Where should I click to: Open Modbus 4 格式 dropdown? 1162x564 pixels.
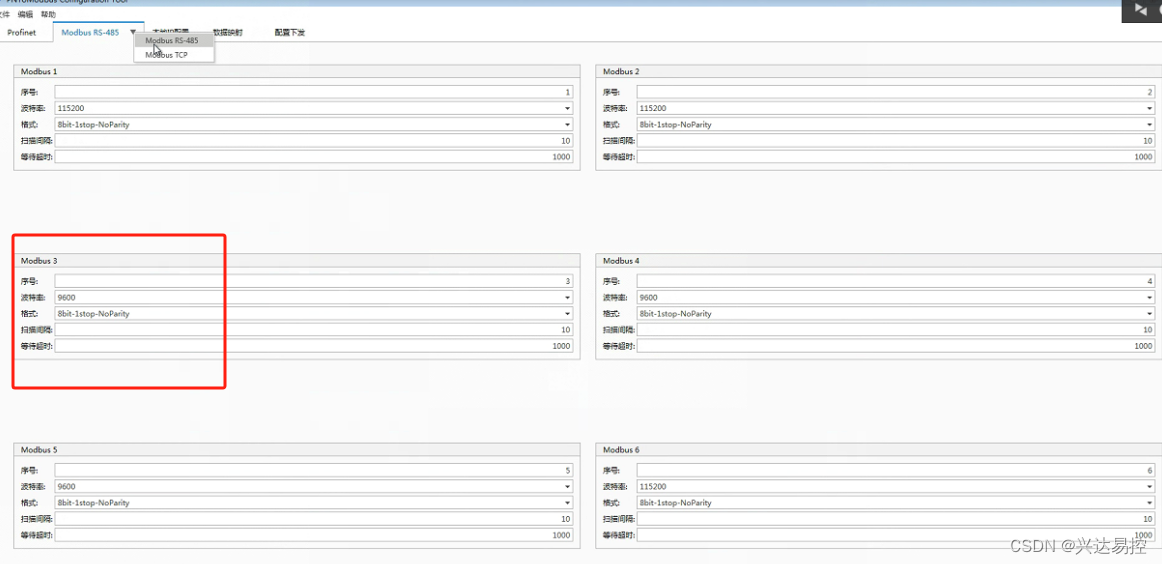(895, 313)
